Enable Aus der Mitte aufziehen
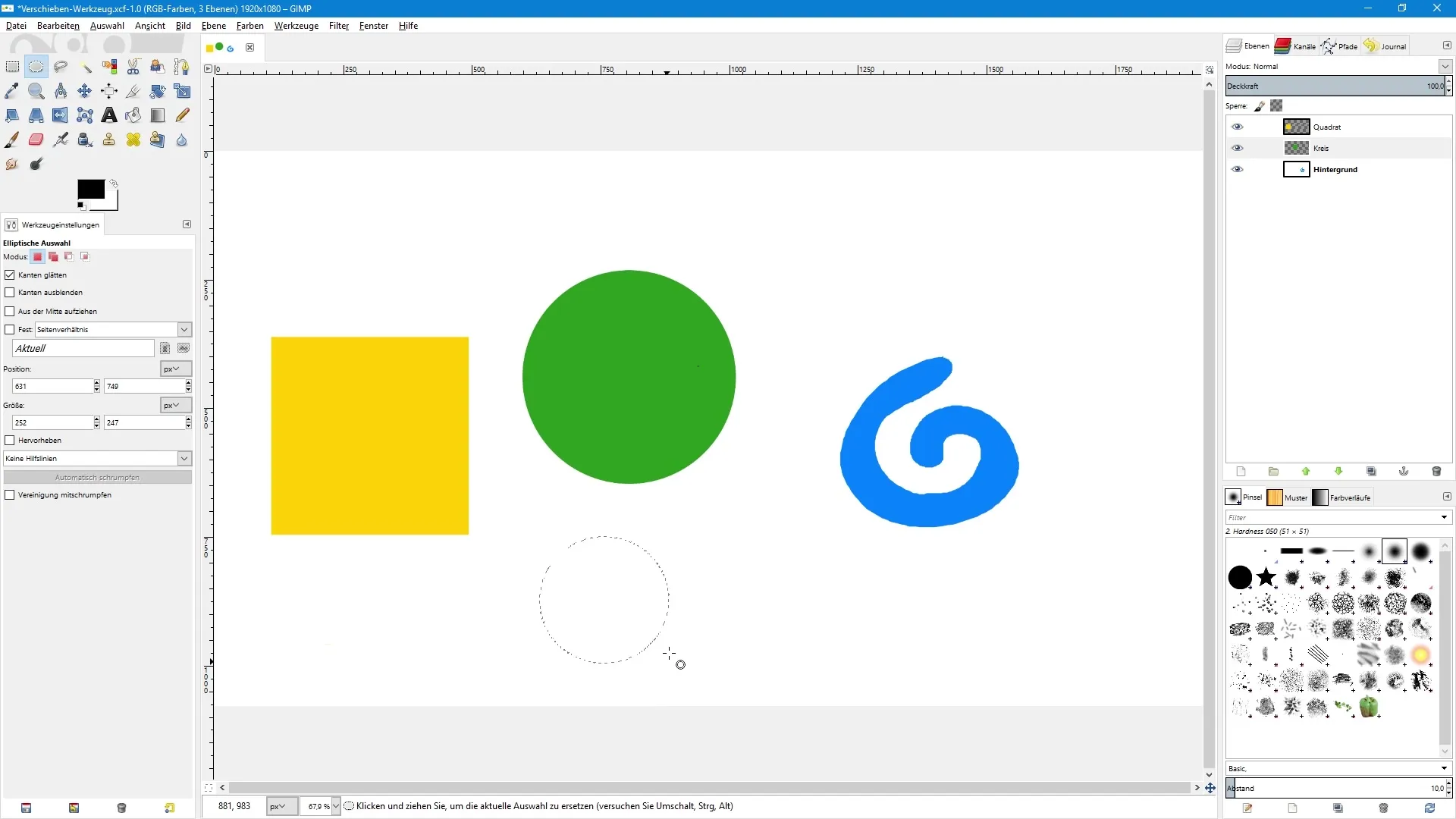1456x819 pixels. [x=10, y=312]
